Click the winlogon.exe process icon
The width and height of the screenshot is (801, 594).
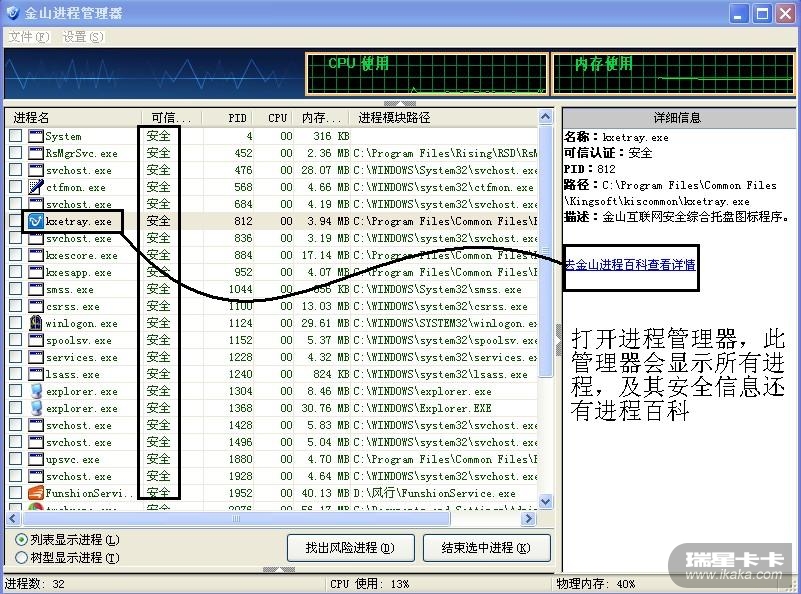click(x=36, y=323)
